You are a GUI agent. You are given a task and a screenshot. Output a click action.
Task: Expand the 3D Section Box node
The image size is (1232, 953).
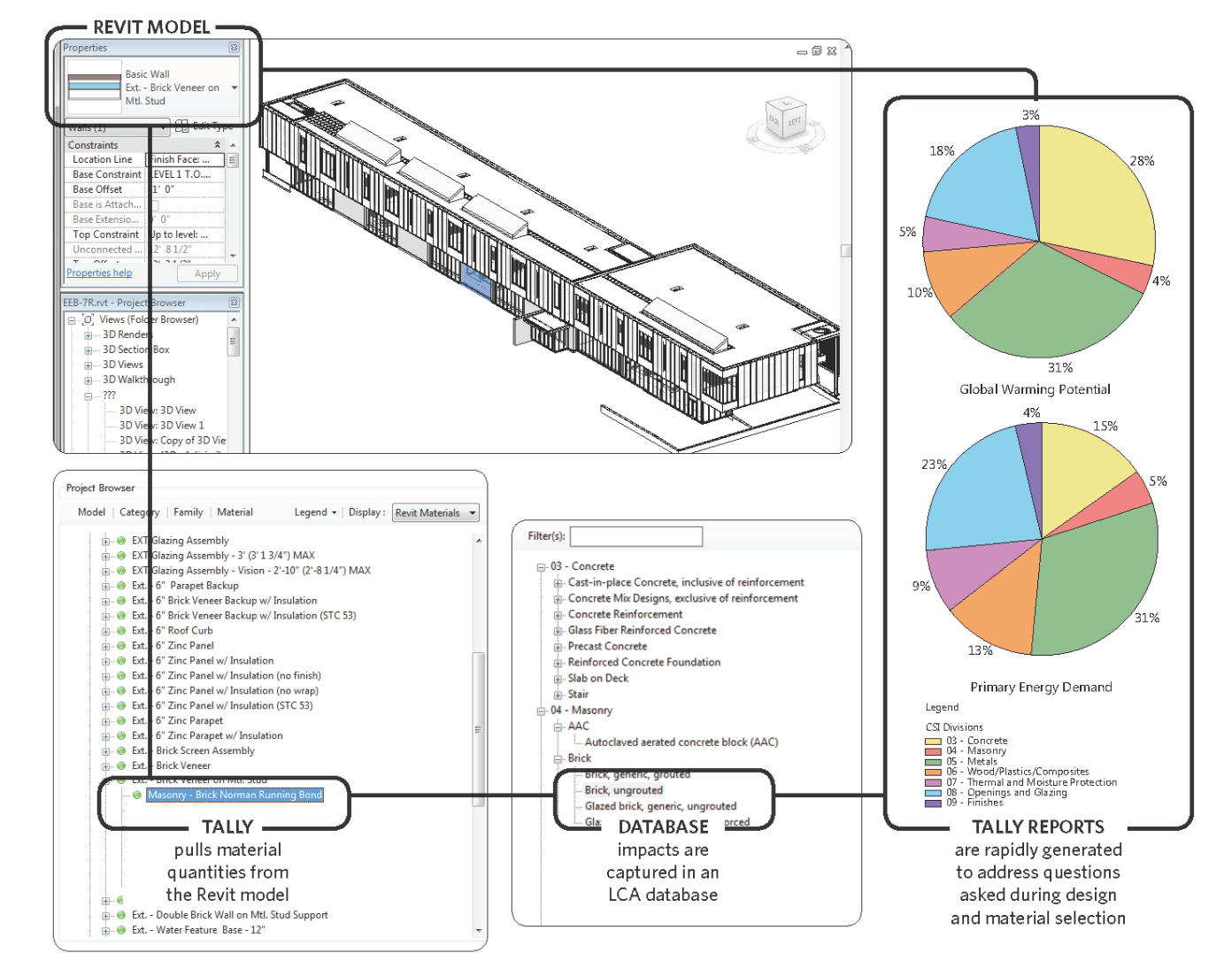tap(88, 350)
